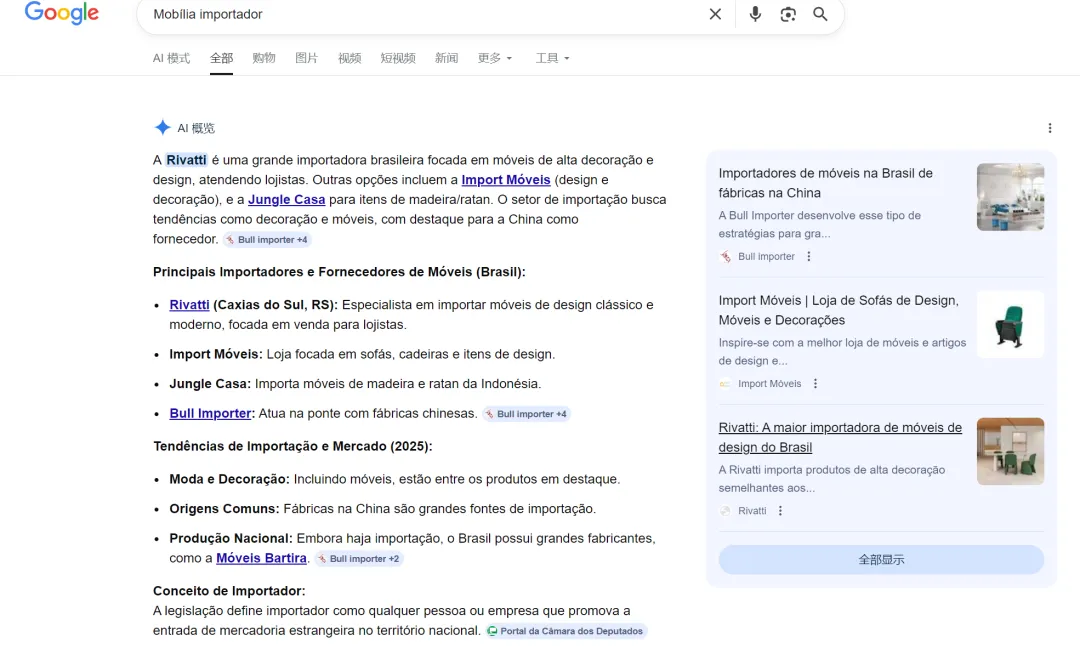Click the Produção Nacional bullet text
This screenshot has width=1080, height=648.
coord(412,548)
